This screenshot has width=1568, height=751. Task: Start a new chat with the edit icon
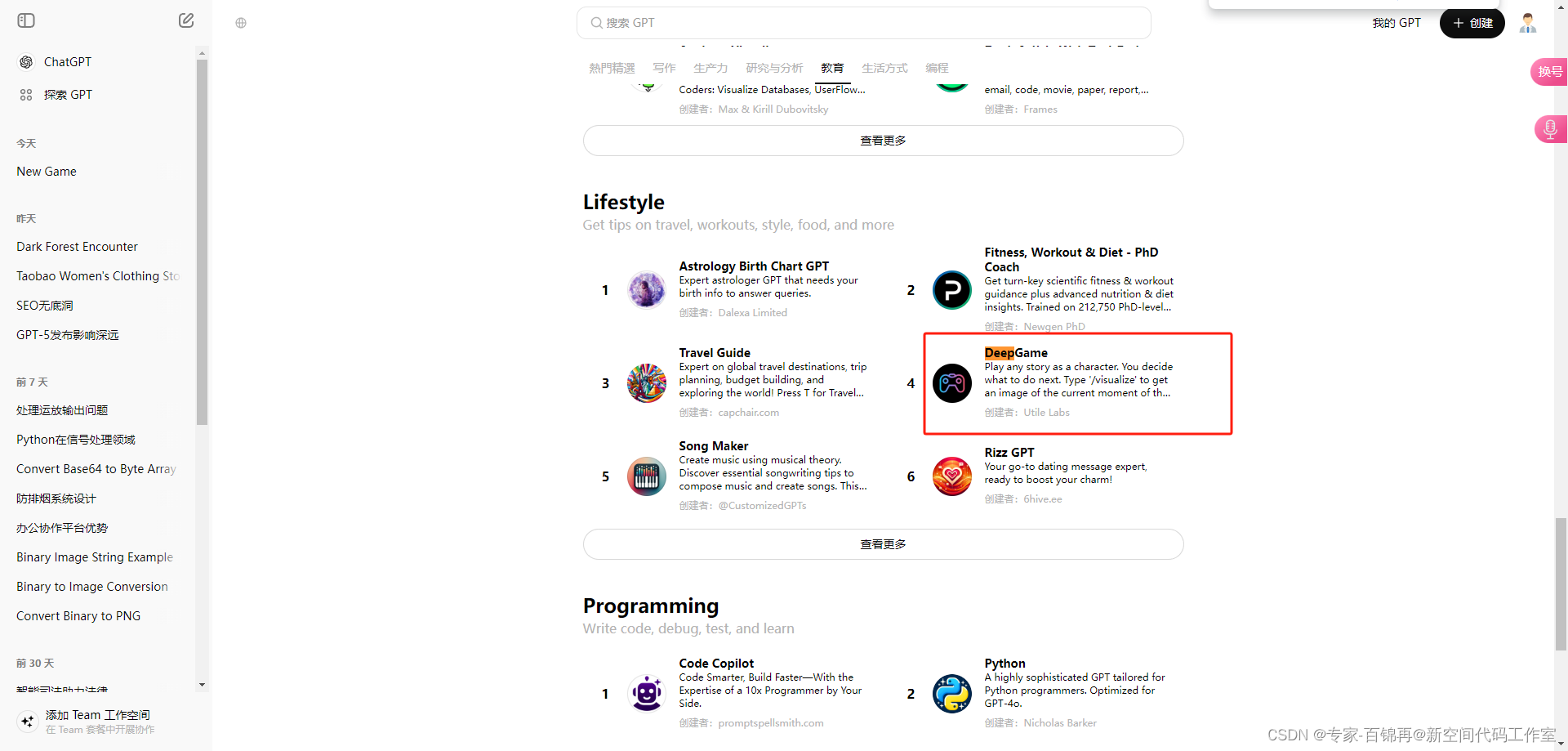[x=186, y=20]
